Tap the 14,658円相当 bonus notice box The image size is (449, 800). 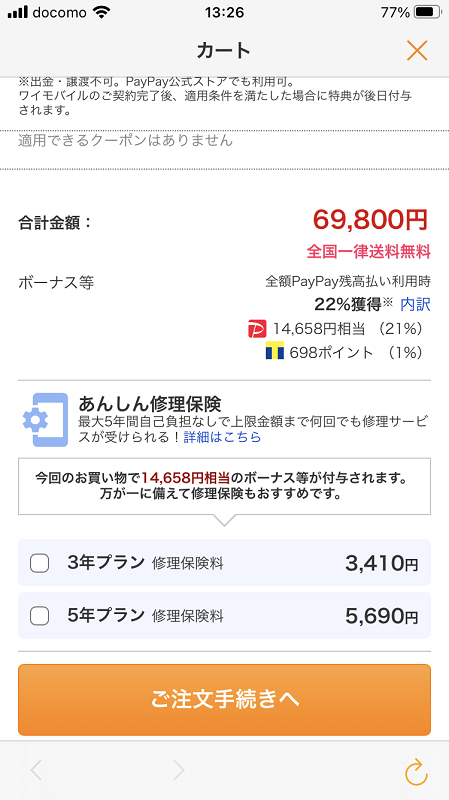pos(224,486)
